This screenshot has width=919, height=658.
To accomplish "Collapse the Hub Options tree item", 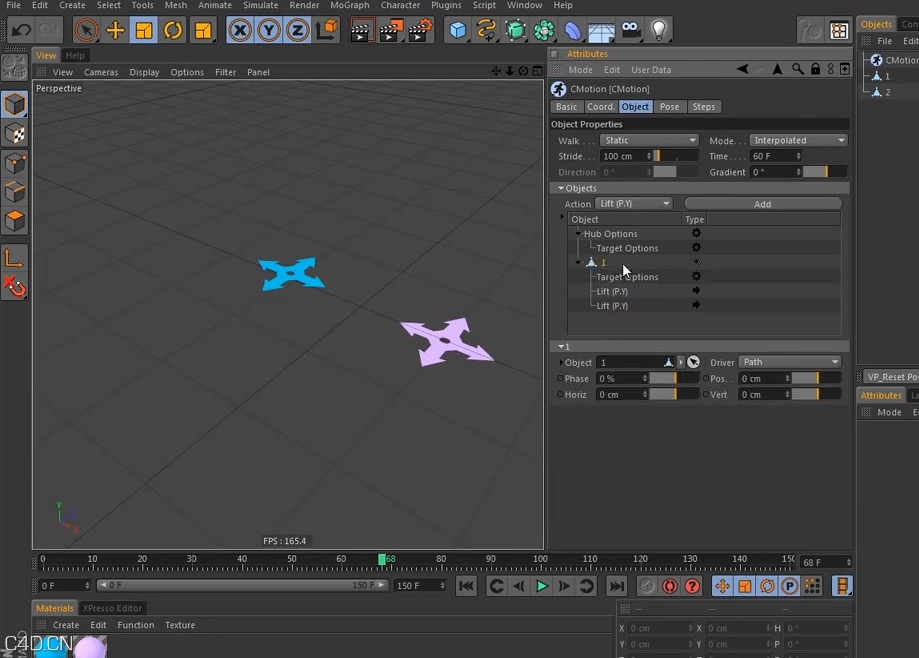I will (x=578, y=233).
